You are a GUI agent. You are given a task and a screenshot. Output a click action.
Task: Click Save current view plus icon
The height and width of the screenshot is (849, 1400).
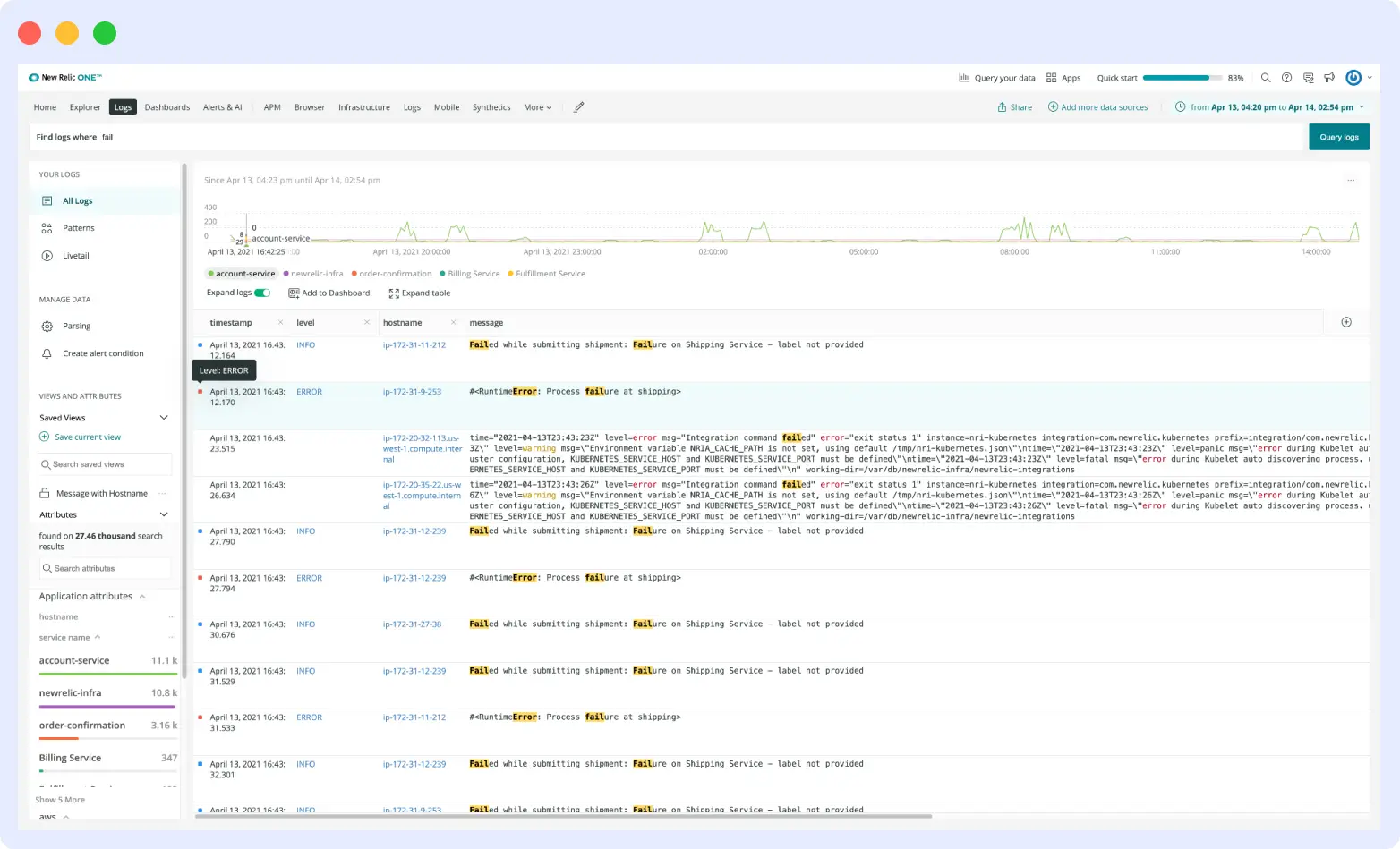45,437
